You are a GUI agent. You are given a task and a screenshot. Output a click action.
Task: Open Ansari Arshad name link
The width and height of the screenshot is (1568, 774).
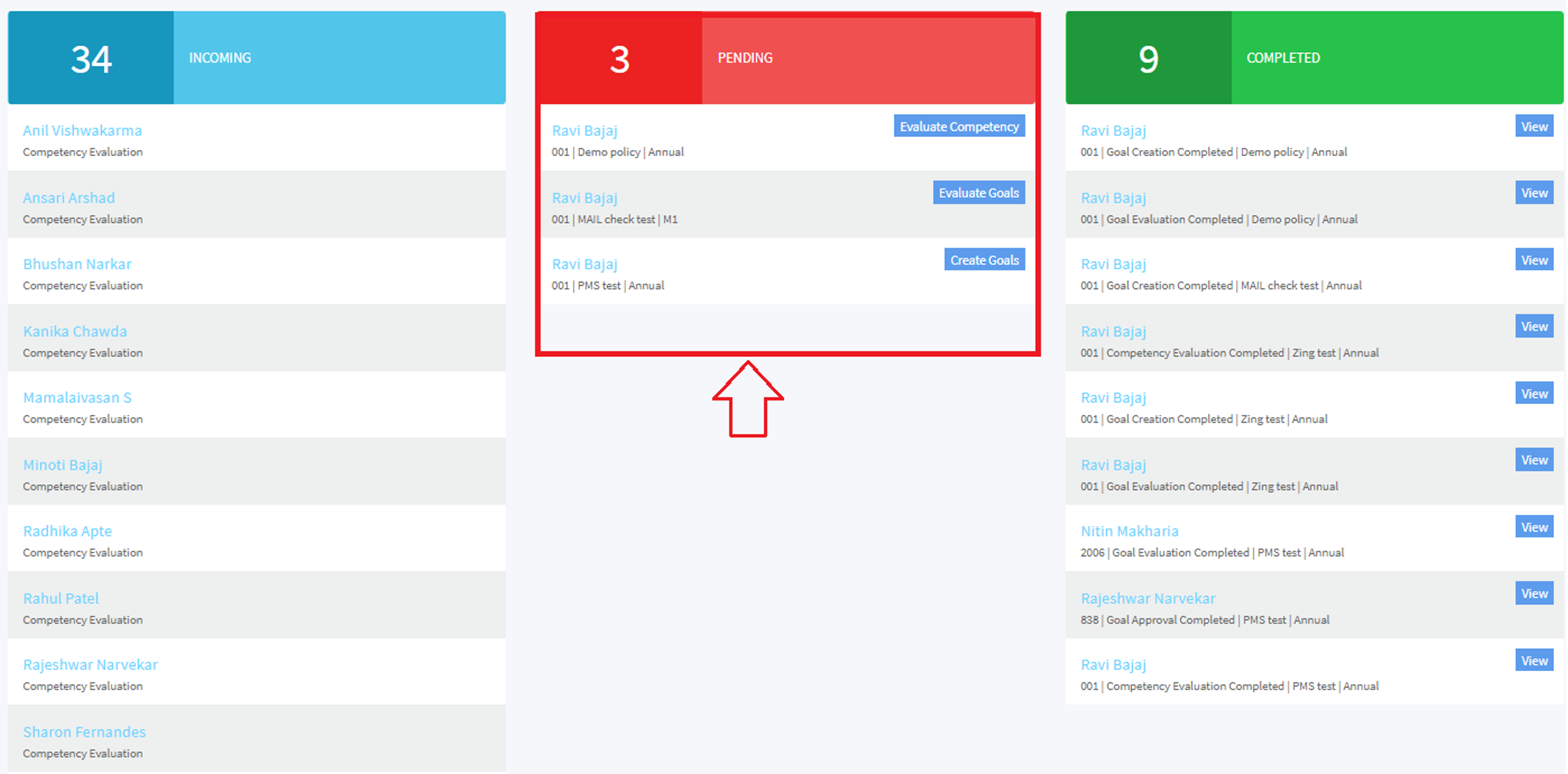point(69,198)
